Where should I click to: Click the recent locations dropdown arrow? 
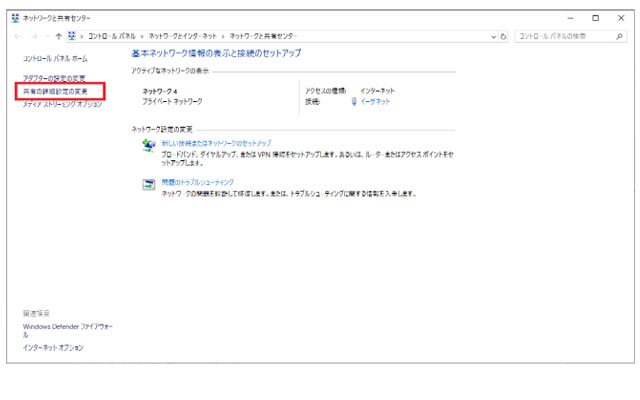point(47,37)
